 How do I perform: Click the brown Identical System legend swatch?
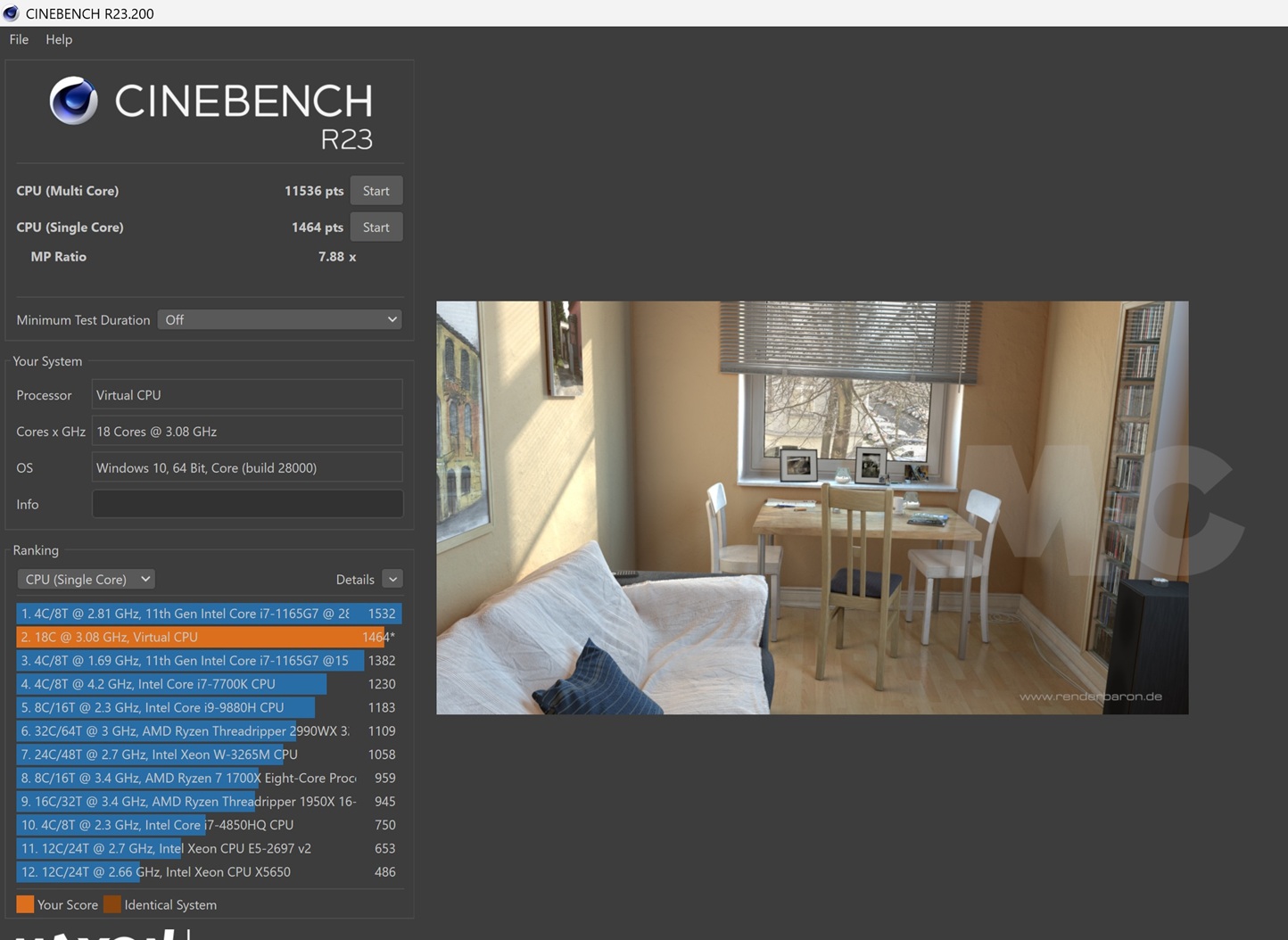(111, 904)
